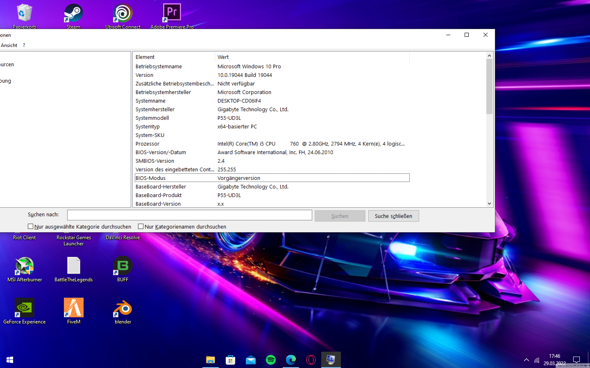Enable 'Nur Kategorienamen durchsuchen' checkbox

pyautogui.click(x=141, y=226)
